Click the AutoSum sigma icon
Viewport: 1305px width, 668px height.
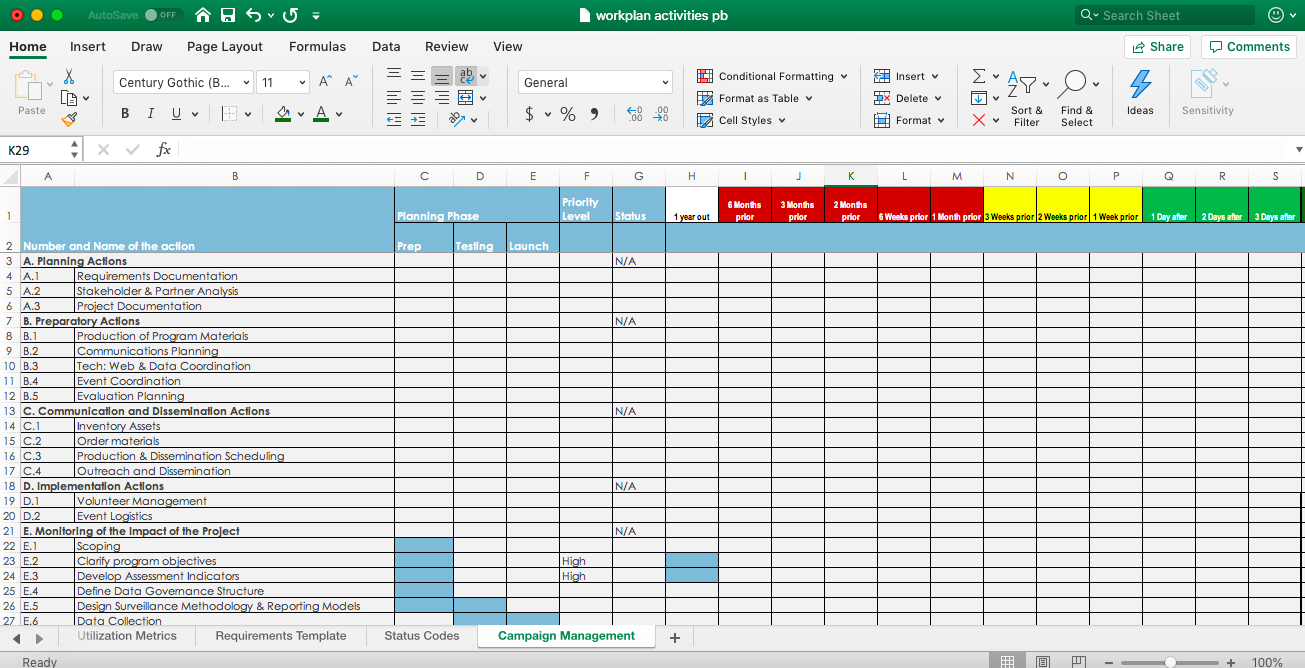(979, 76)
